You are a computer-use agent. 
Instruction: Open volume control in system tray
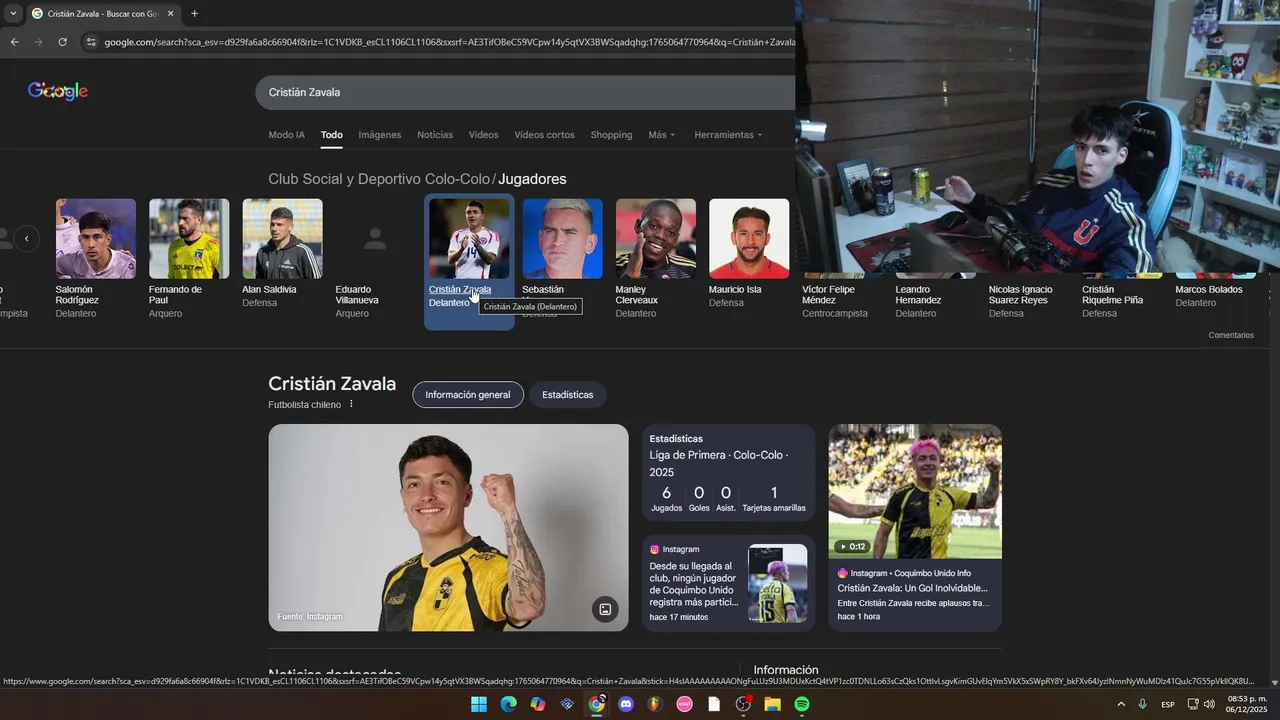coord(1209,704)
